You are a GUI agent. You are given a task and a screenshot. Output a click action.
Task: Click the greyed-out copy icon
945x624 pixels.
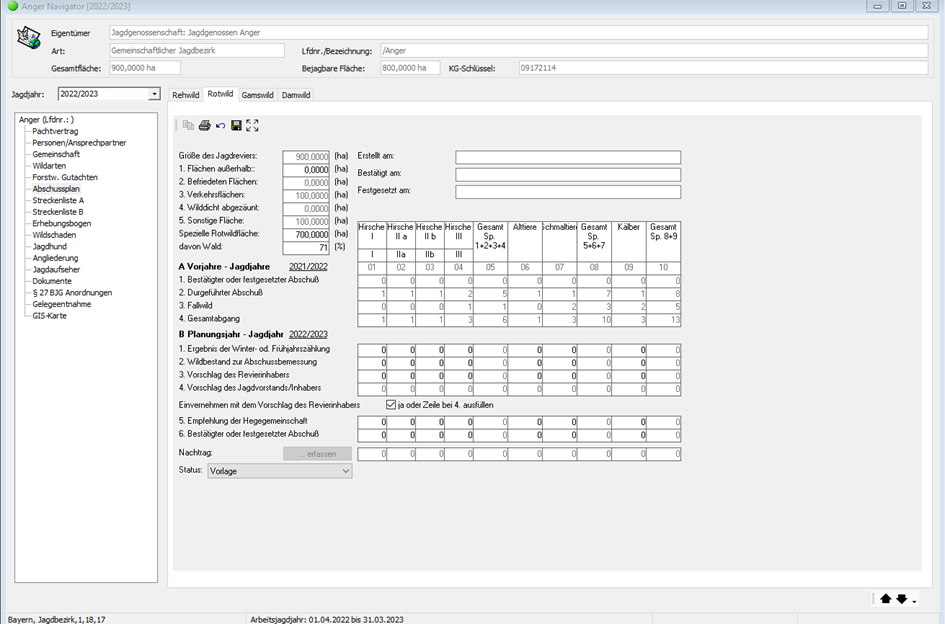click(x=188, y=125)
